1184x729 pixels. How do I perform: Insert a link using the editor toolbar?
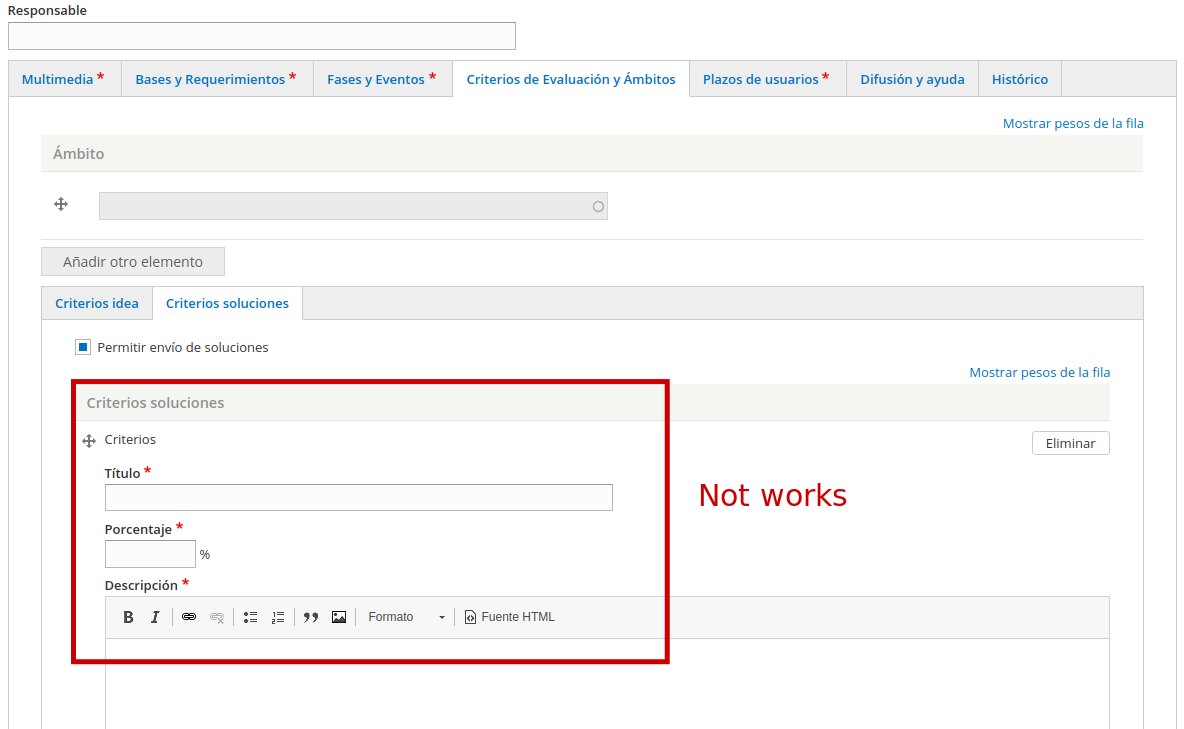189,616
